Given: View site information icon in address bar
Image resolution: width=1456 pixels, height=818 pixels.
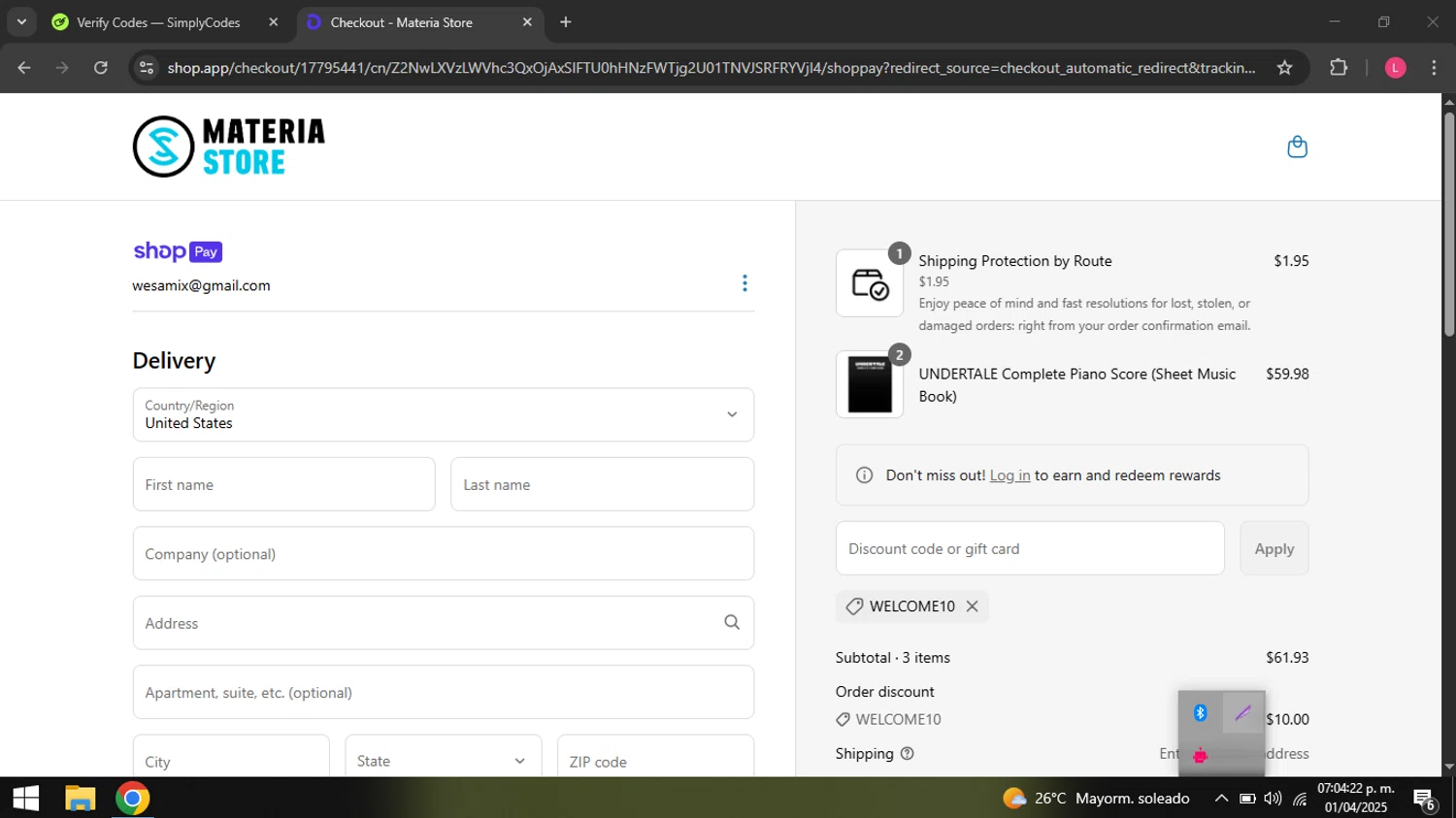Looking at the screenshot, I should tap(147, 68).
